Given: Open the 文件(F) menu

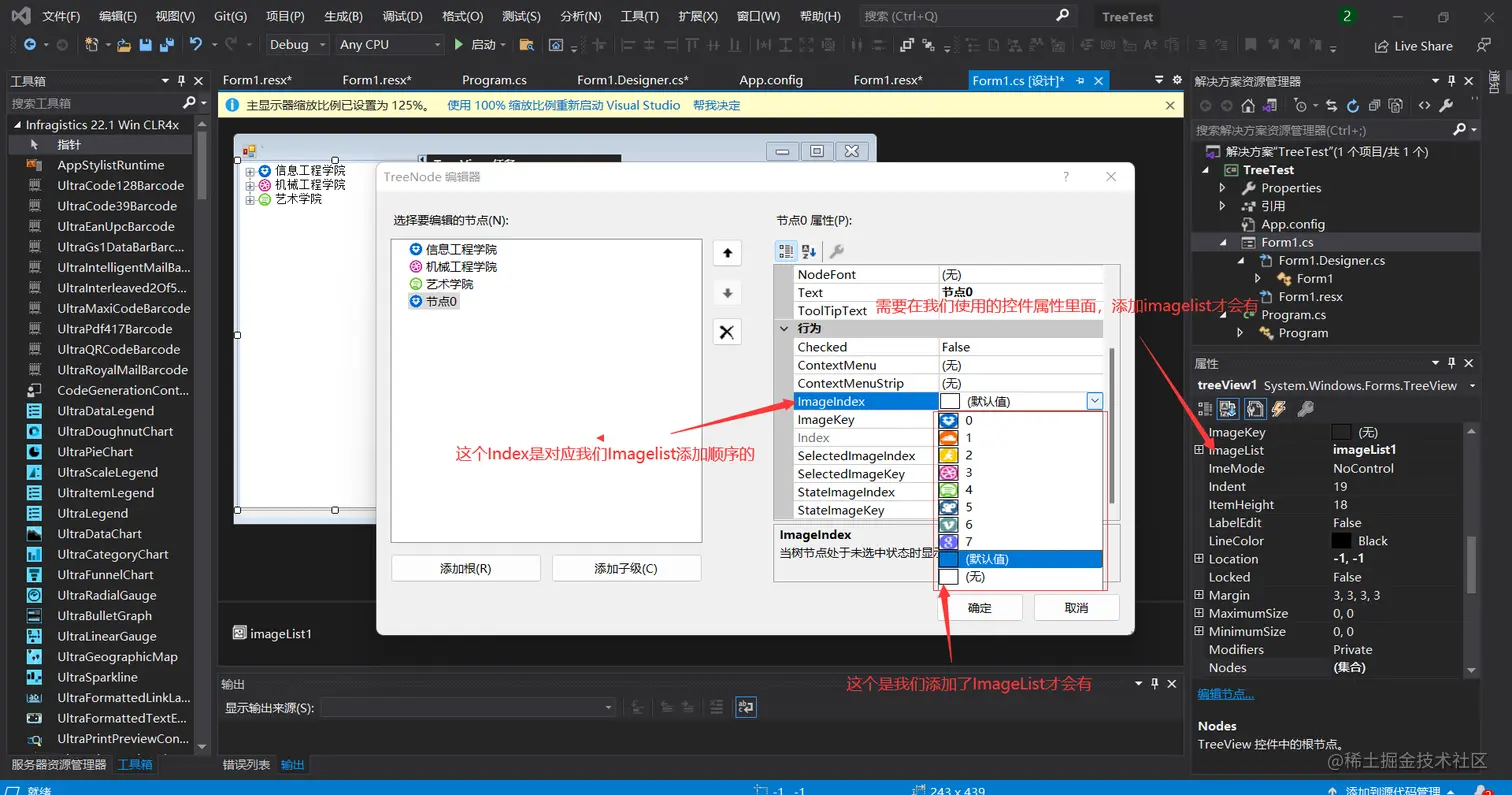Looking at the screenshot, I should [x=62, y=17].
